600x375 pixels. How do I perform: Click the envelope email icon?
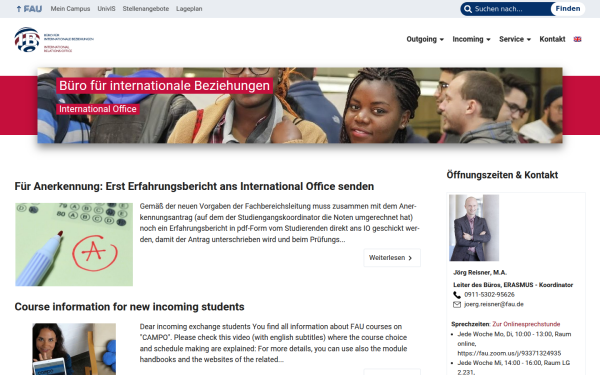[x=457, y=305]
